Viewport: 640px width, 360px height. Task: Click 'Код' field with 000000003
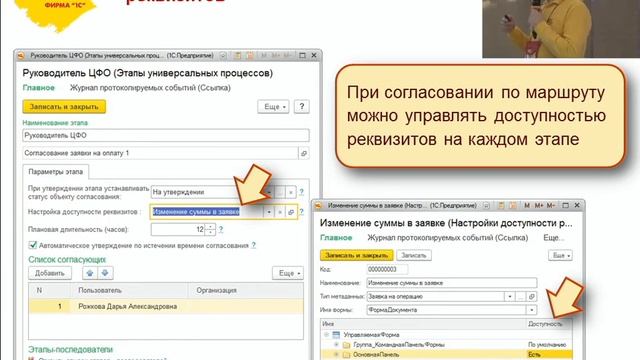tap(387, 269)
